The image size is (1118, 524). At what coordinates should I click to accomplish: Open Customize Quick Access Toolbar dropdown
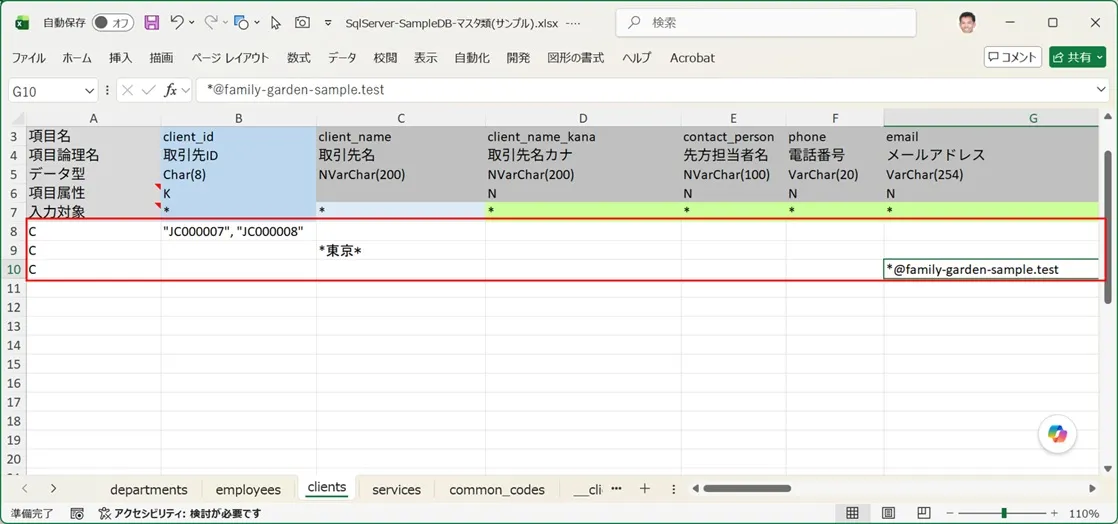(x=328, y=23)
